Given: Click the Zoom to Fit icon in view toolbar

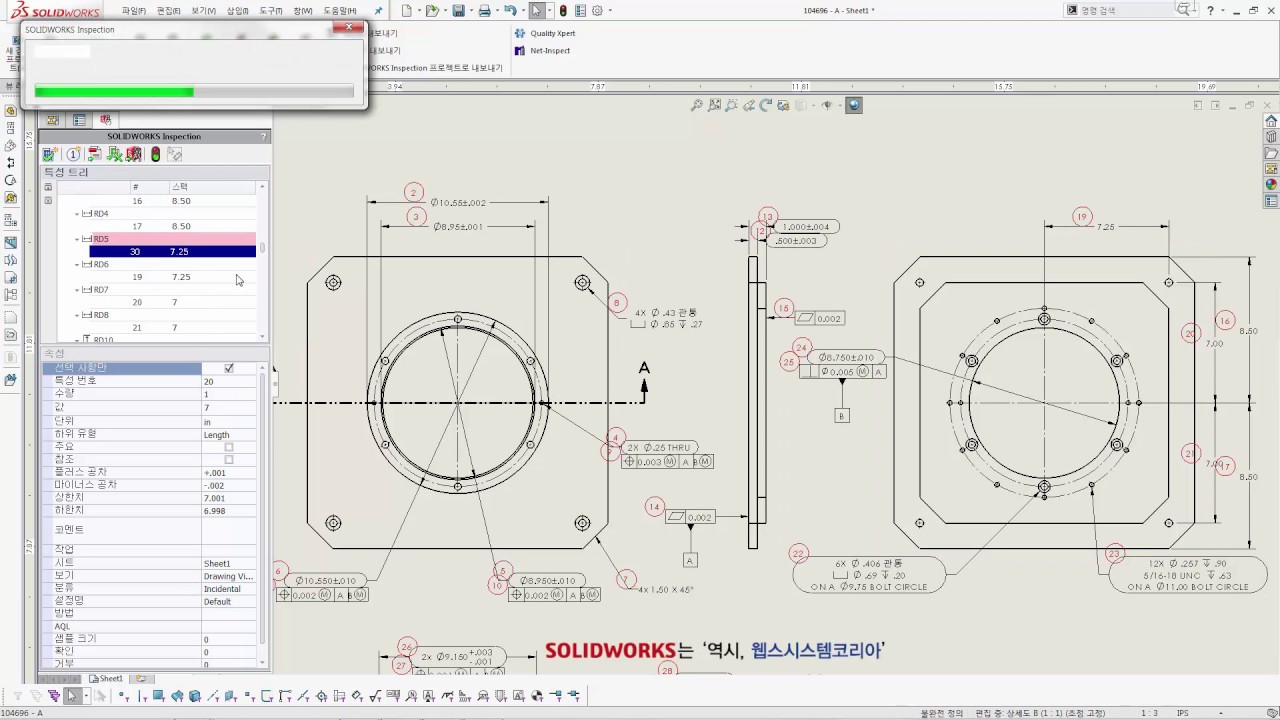Looking at the screenshot, I should (x=697, y=105).
